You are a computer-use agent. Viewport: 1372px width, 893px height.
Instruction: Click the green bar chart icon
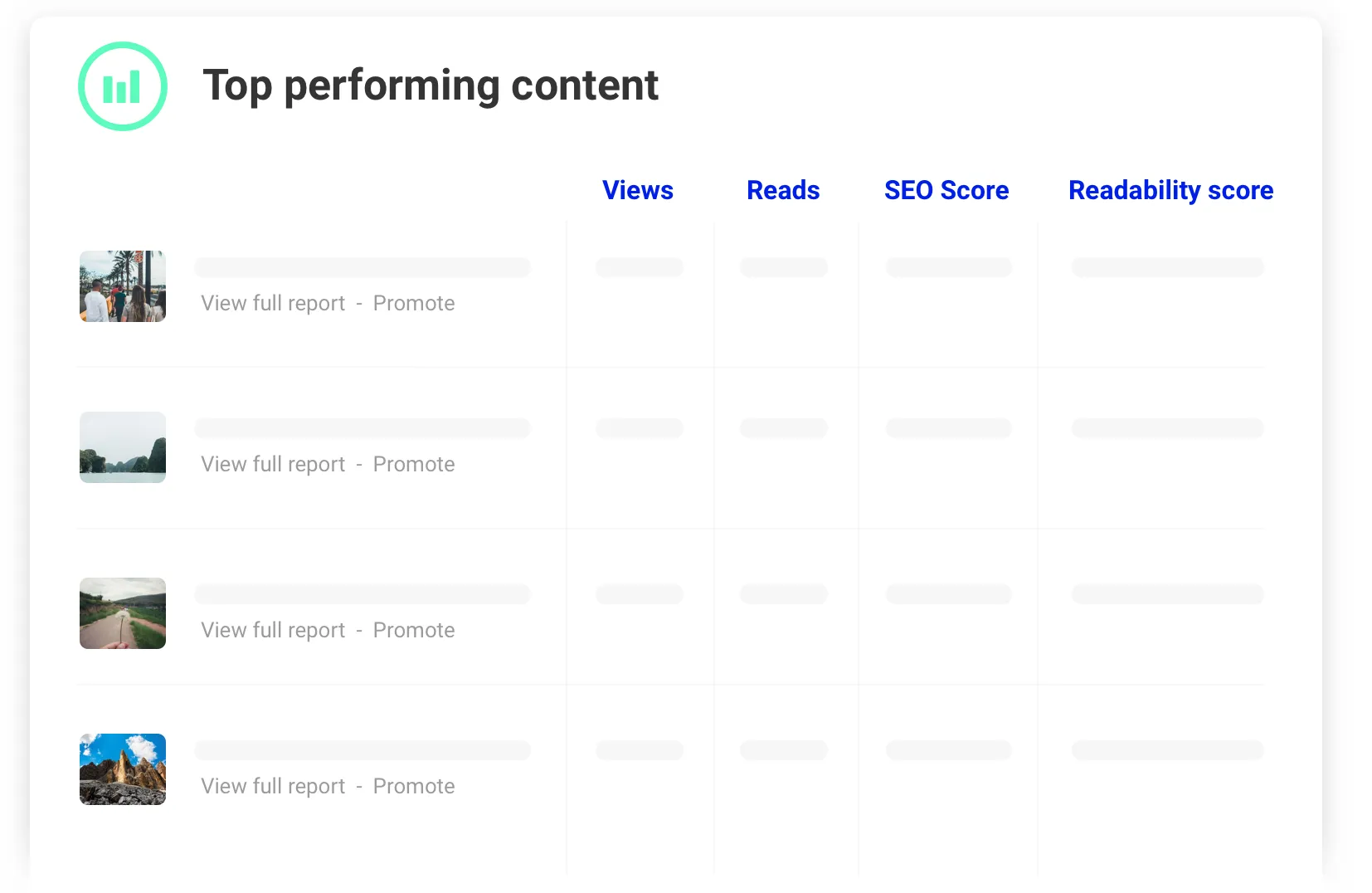coord(123,86)
